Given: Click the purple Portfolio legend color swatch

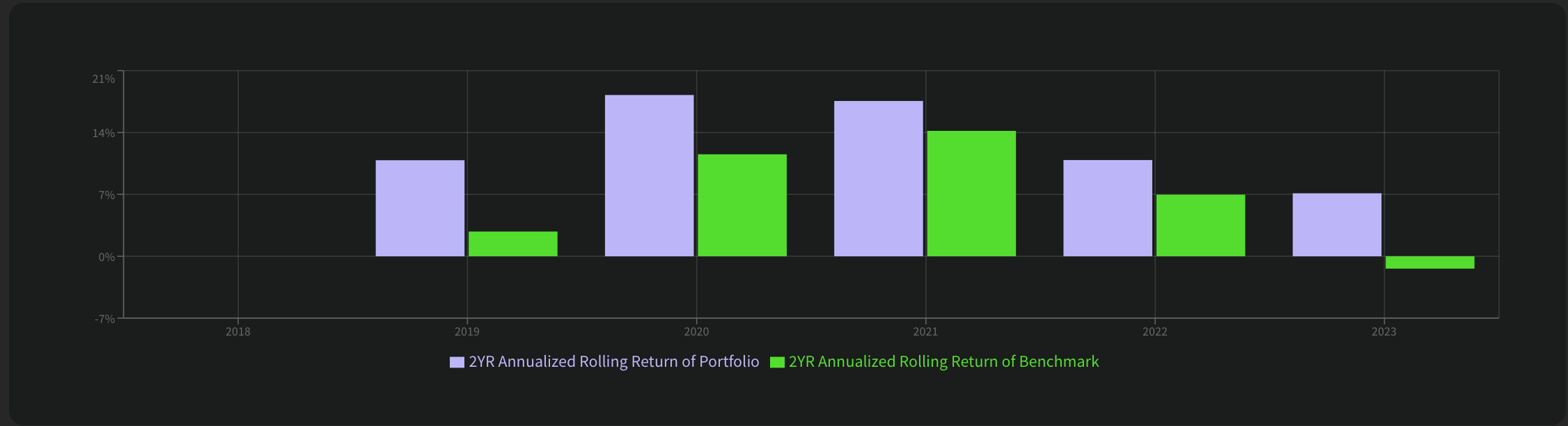Looking at the screenshot, I should coord(457,362).
